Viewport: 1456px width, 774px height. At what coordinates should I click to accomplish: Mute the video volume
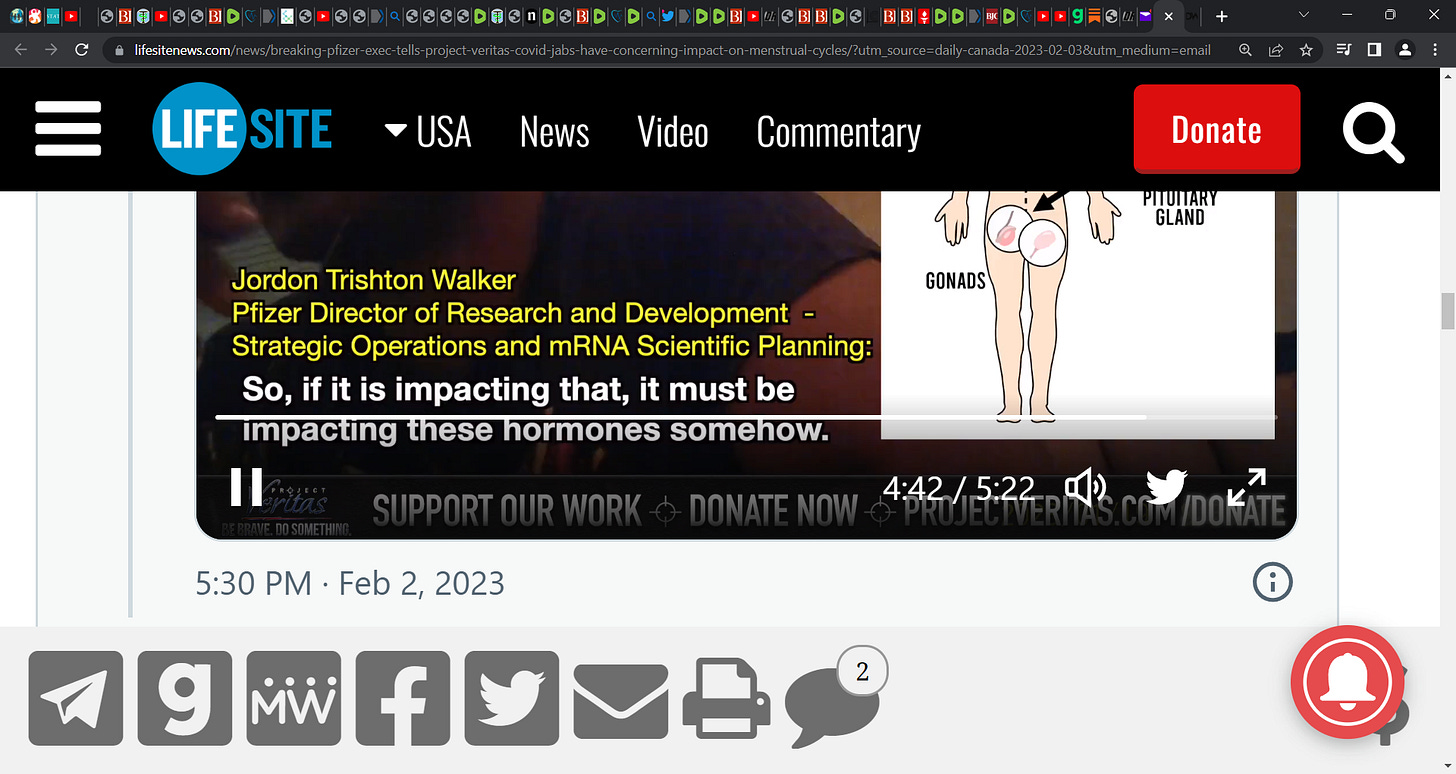(1086, 488)
